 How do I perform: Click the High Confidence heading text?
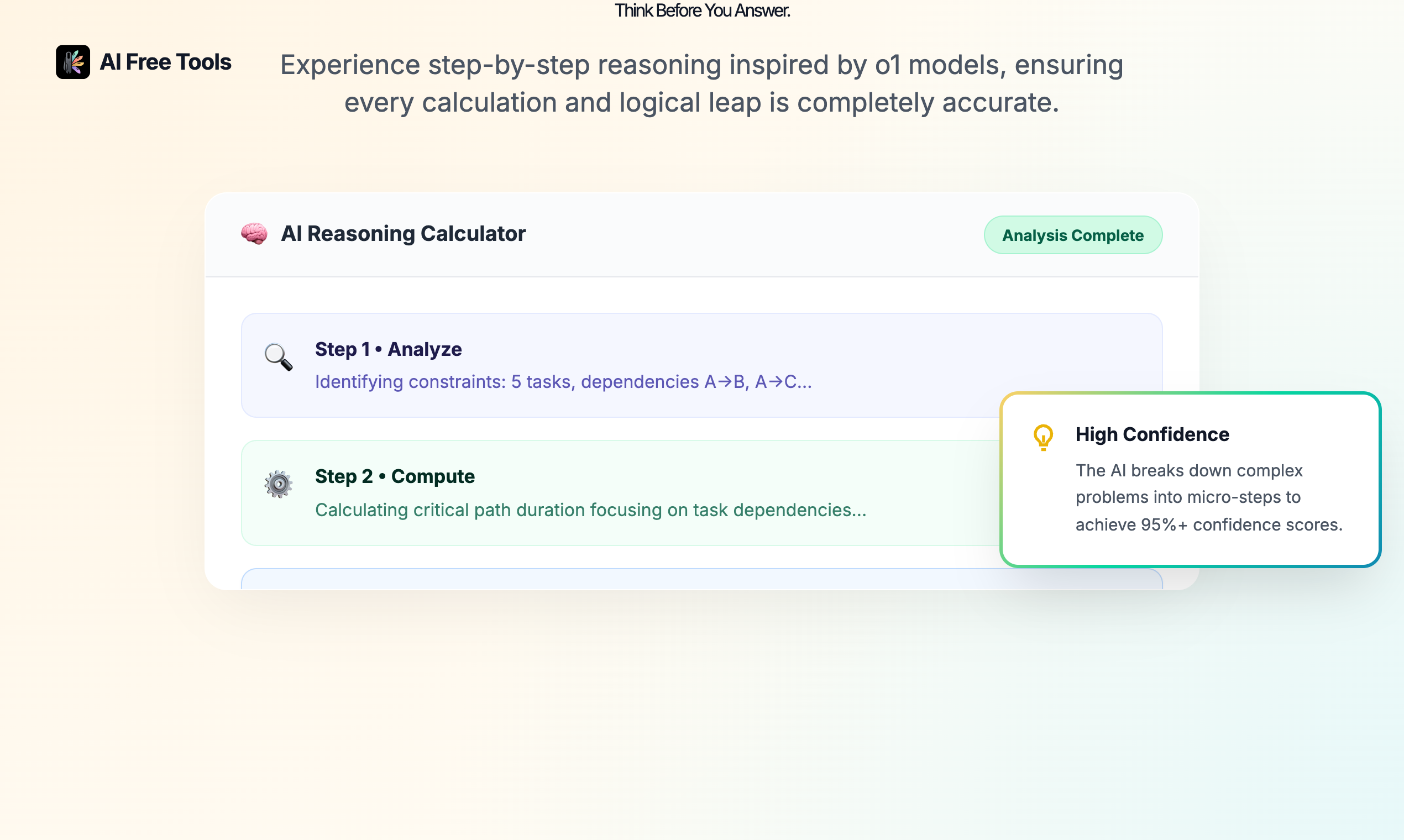coord(1152,434)
